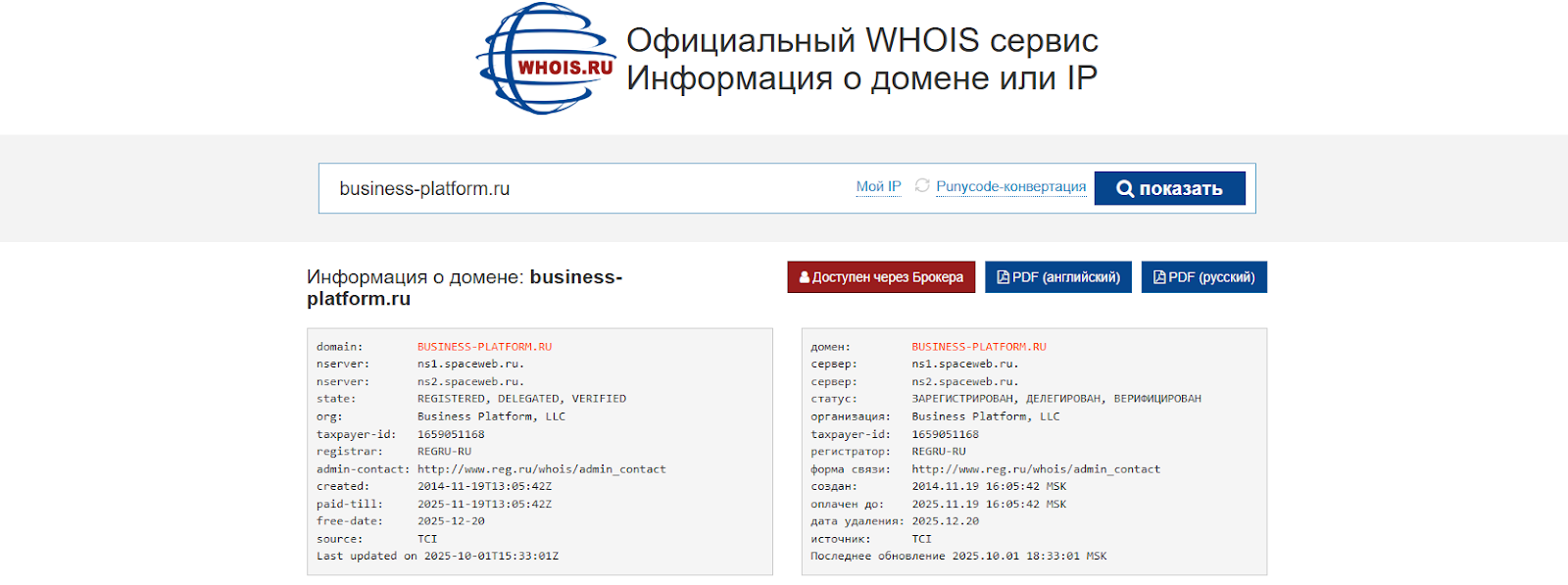Click the admin-contact URL http://www.reg.ru/whois/admin_contact
The image size is (1568, 585).
coord(542,469)
